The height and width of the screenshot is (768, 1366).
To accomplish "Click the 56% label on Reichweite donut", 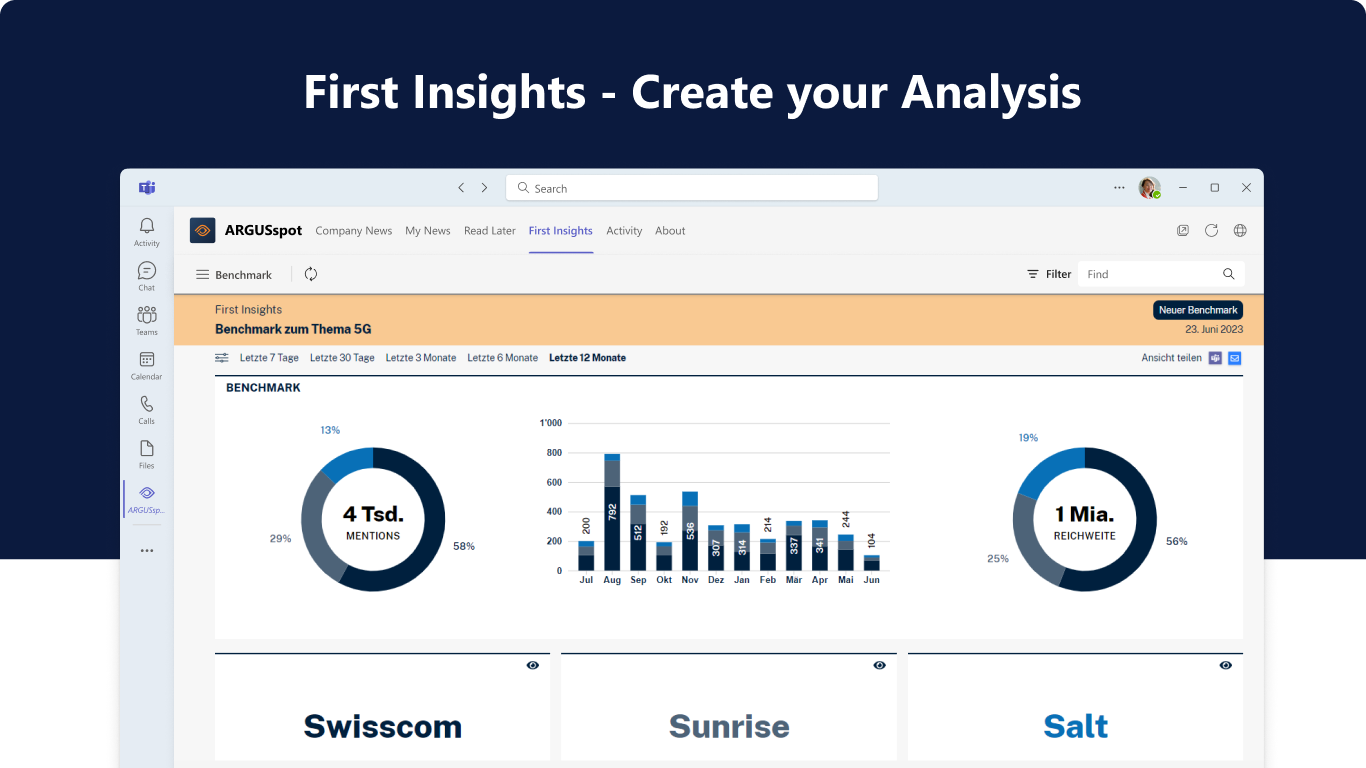I will 1177,541.
